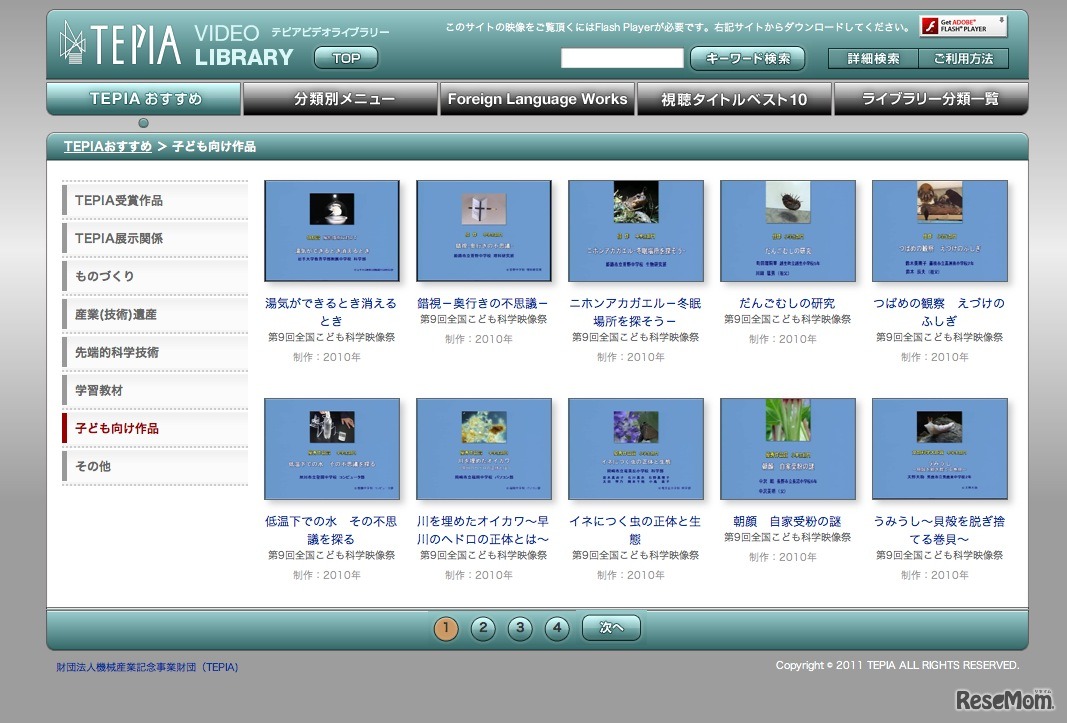This screenshot has height=723, width=1067.
Task: Open the 視聴タイトルベスト10 tab
Action: 734,99
